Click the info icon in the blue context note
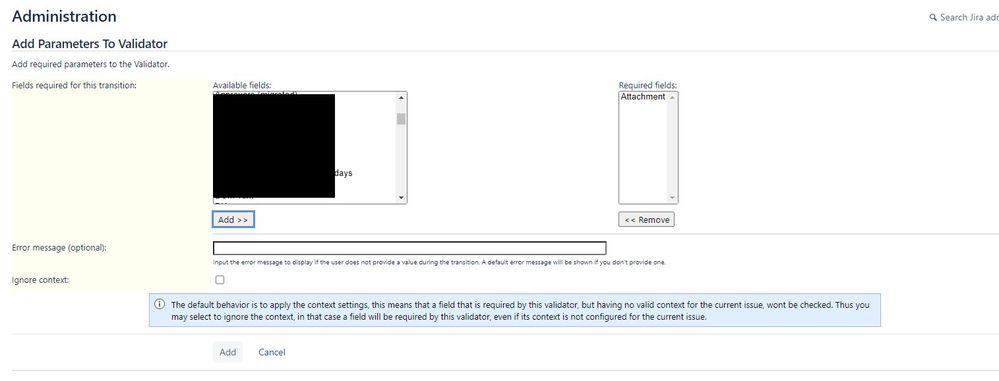This screenshot has height=381, width=999. tap(159, 304)
